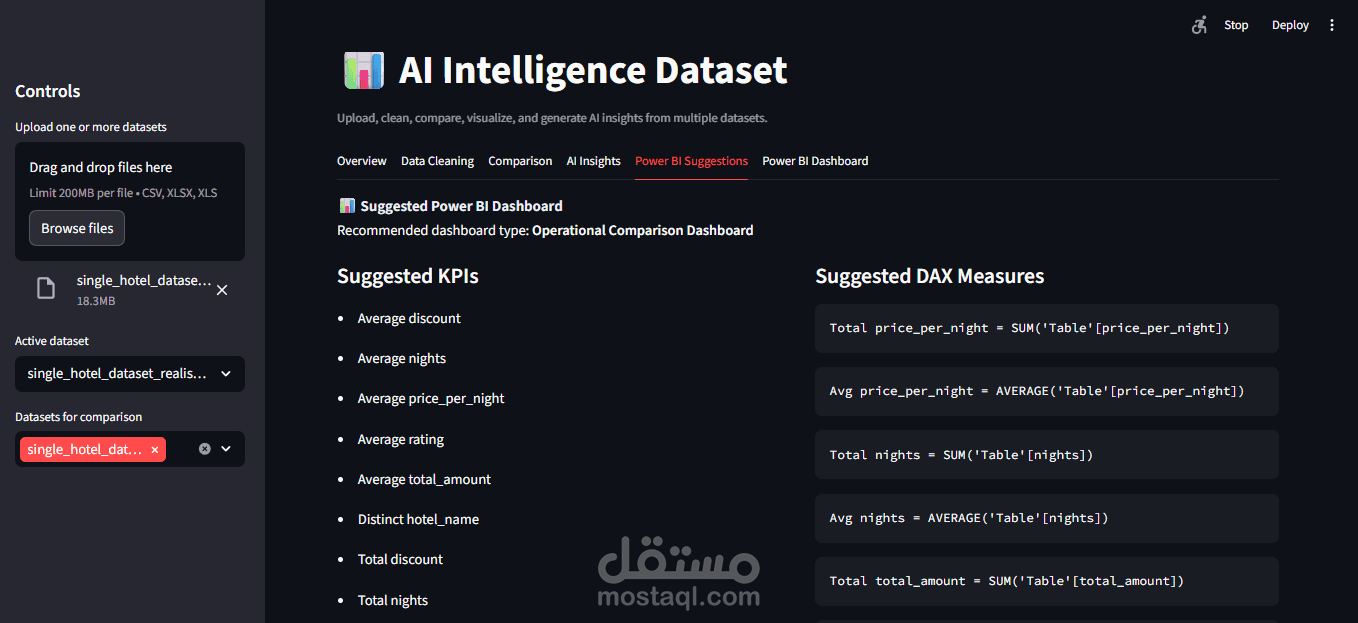This screenshot has height=623, width=1358.
Task: Click the Total nights DAX code block
Action: (x=1046, y=455)
